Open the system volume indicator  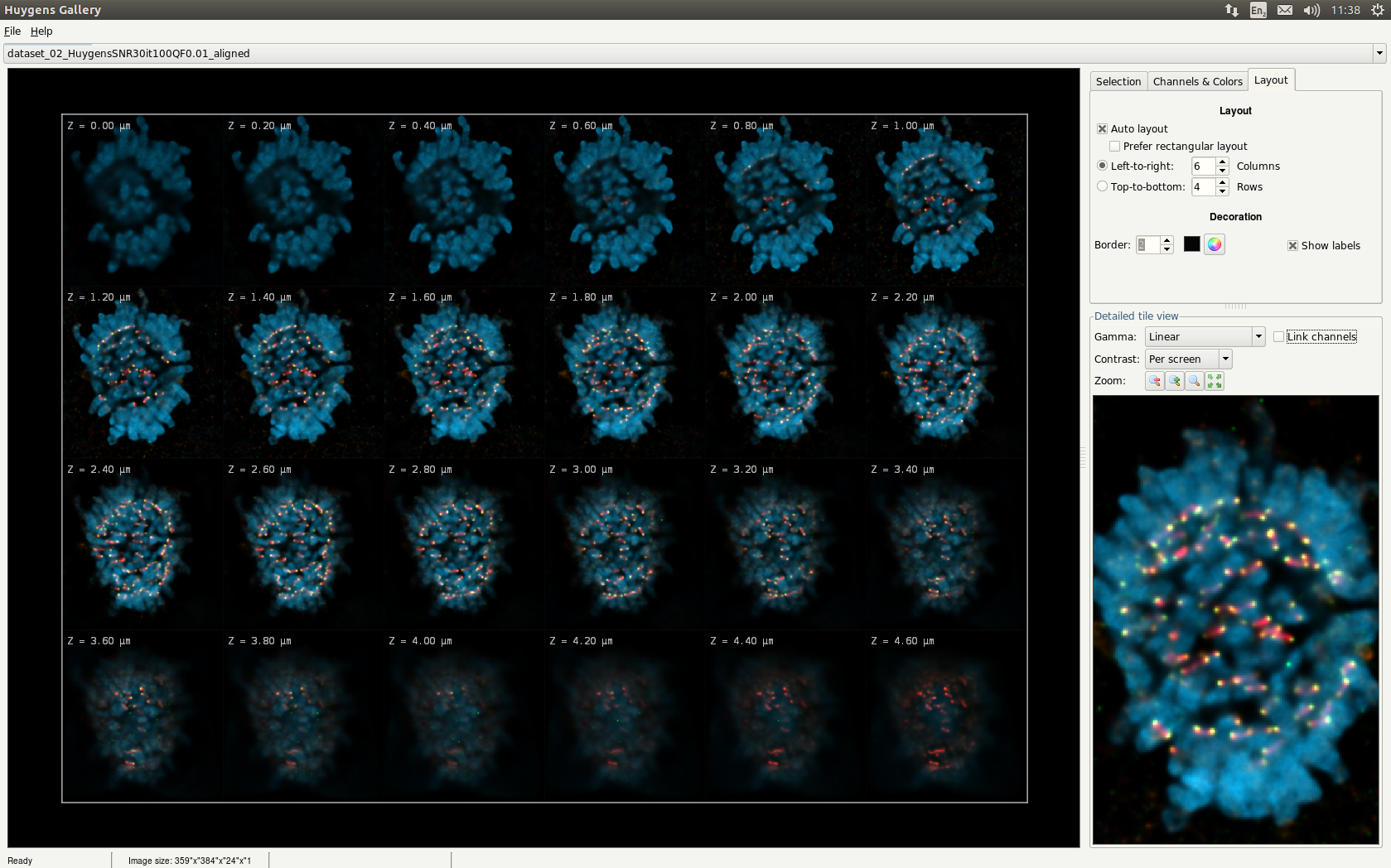pyautogui.click(x=1311, y=10)
